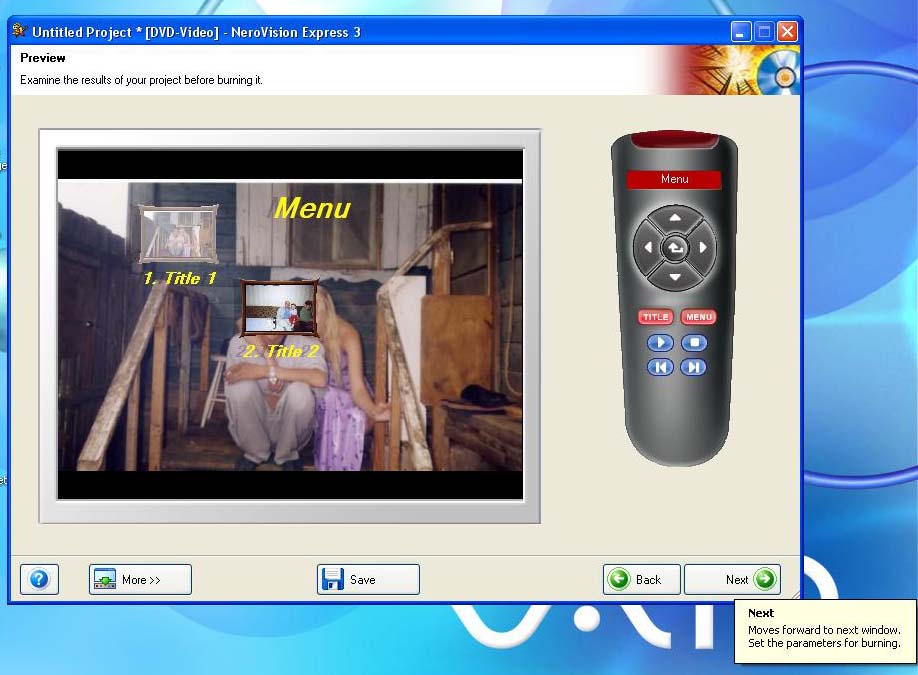The width and height of the screenshot is (918, 675).
Task: Open the help question mark button
Action: [39, 580]
